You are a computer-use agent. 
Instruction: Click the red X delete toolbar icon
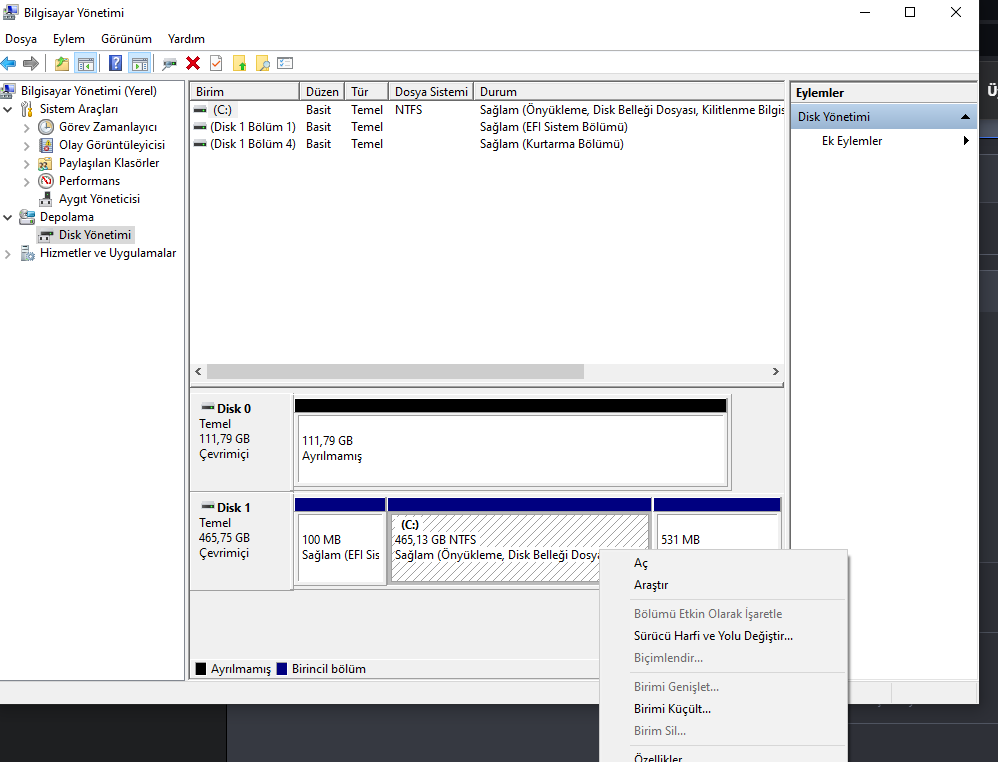pyautogui.click(x=193, y=64)
